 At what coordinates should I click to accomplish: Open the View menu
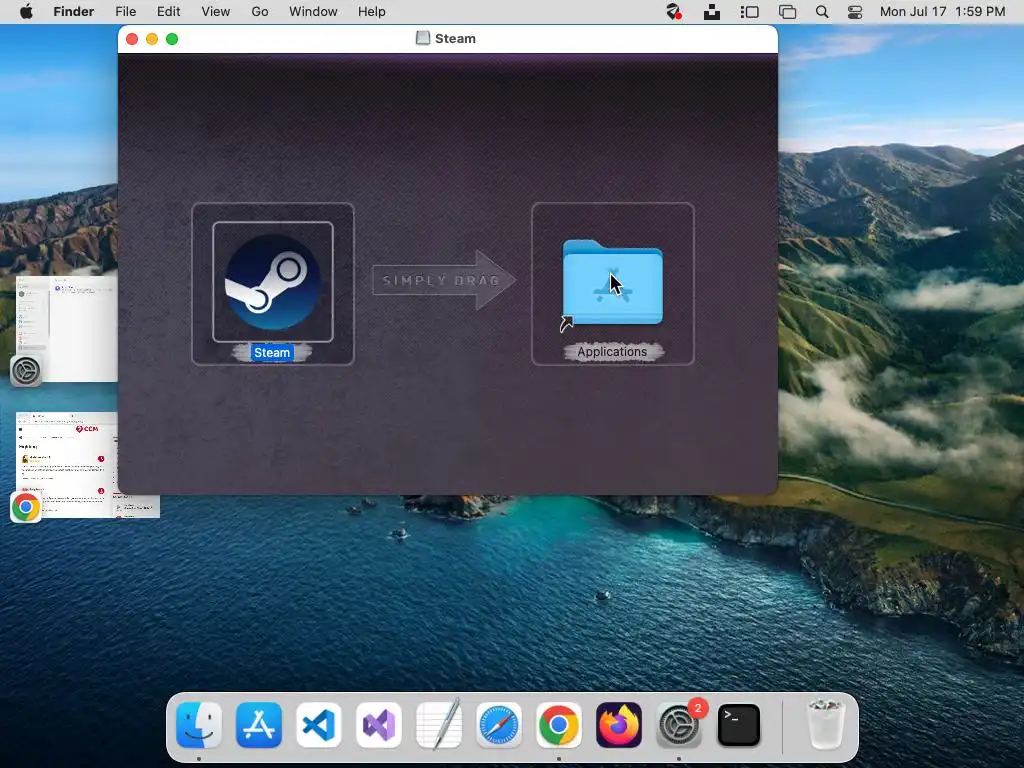click(216, 12)
